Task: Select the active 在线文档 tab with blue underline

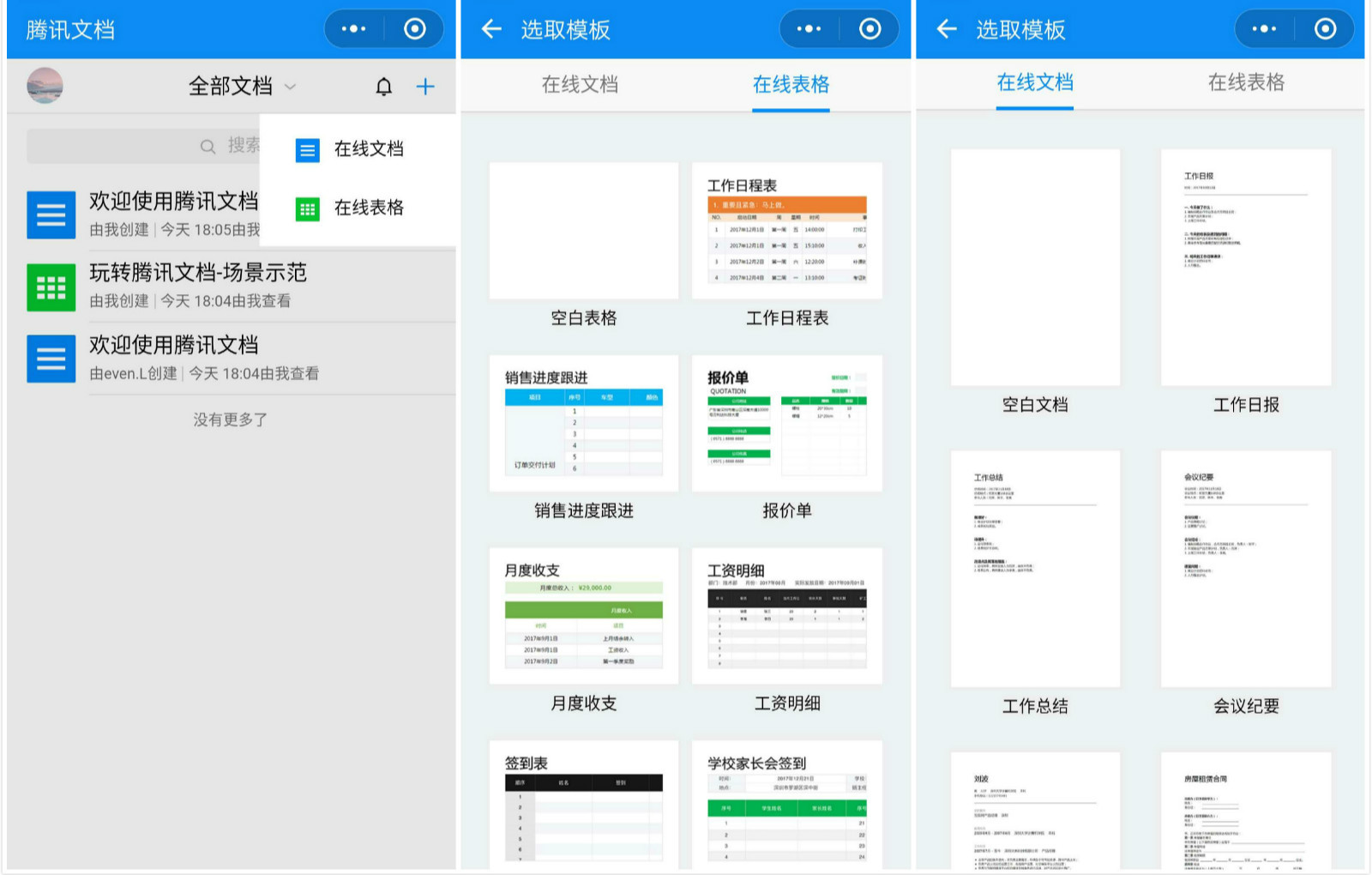Action: coord(1035,82)
